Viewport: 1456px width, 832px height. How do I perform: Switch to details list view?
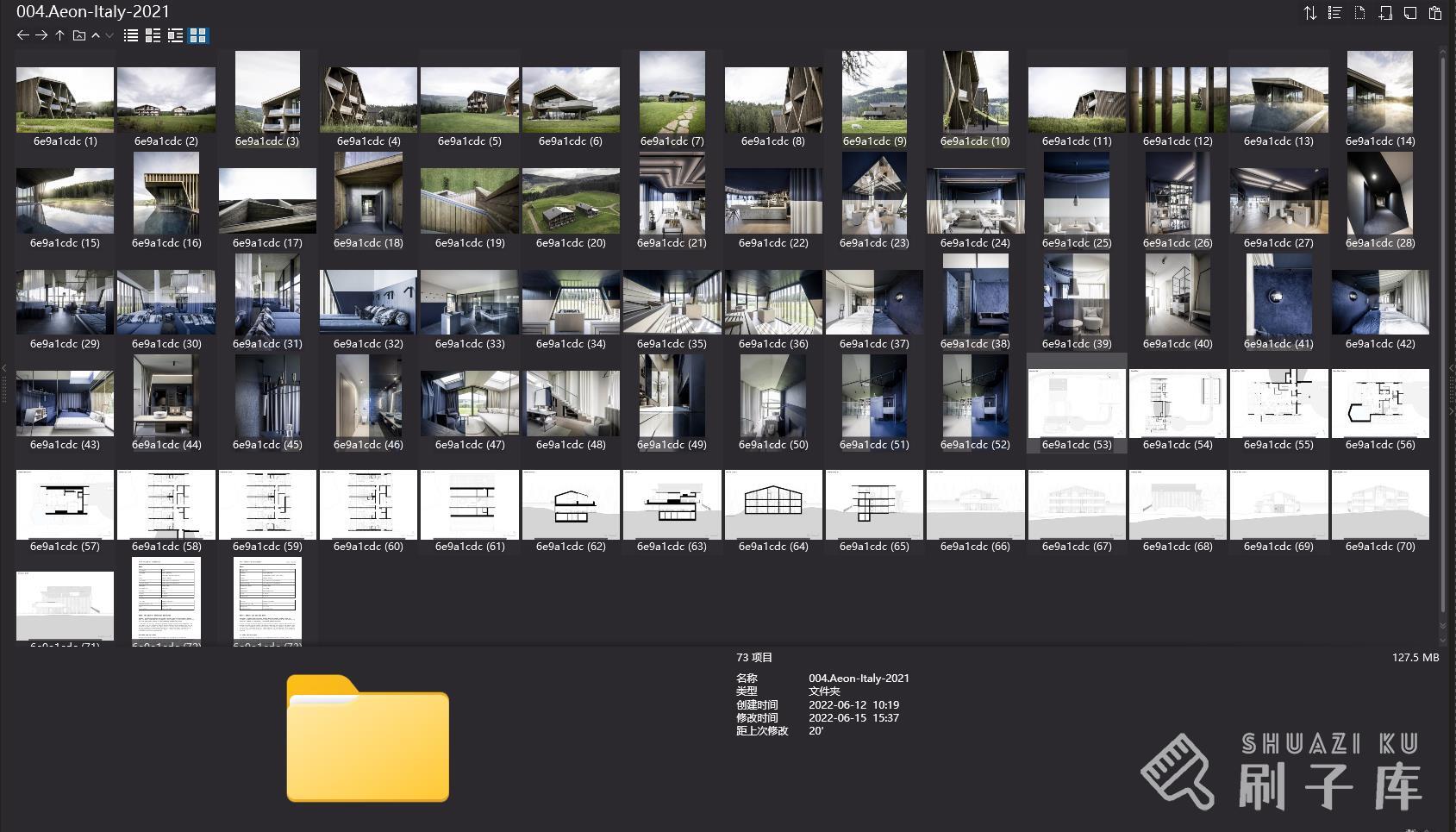click(153, 35)
